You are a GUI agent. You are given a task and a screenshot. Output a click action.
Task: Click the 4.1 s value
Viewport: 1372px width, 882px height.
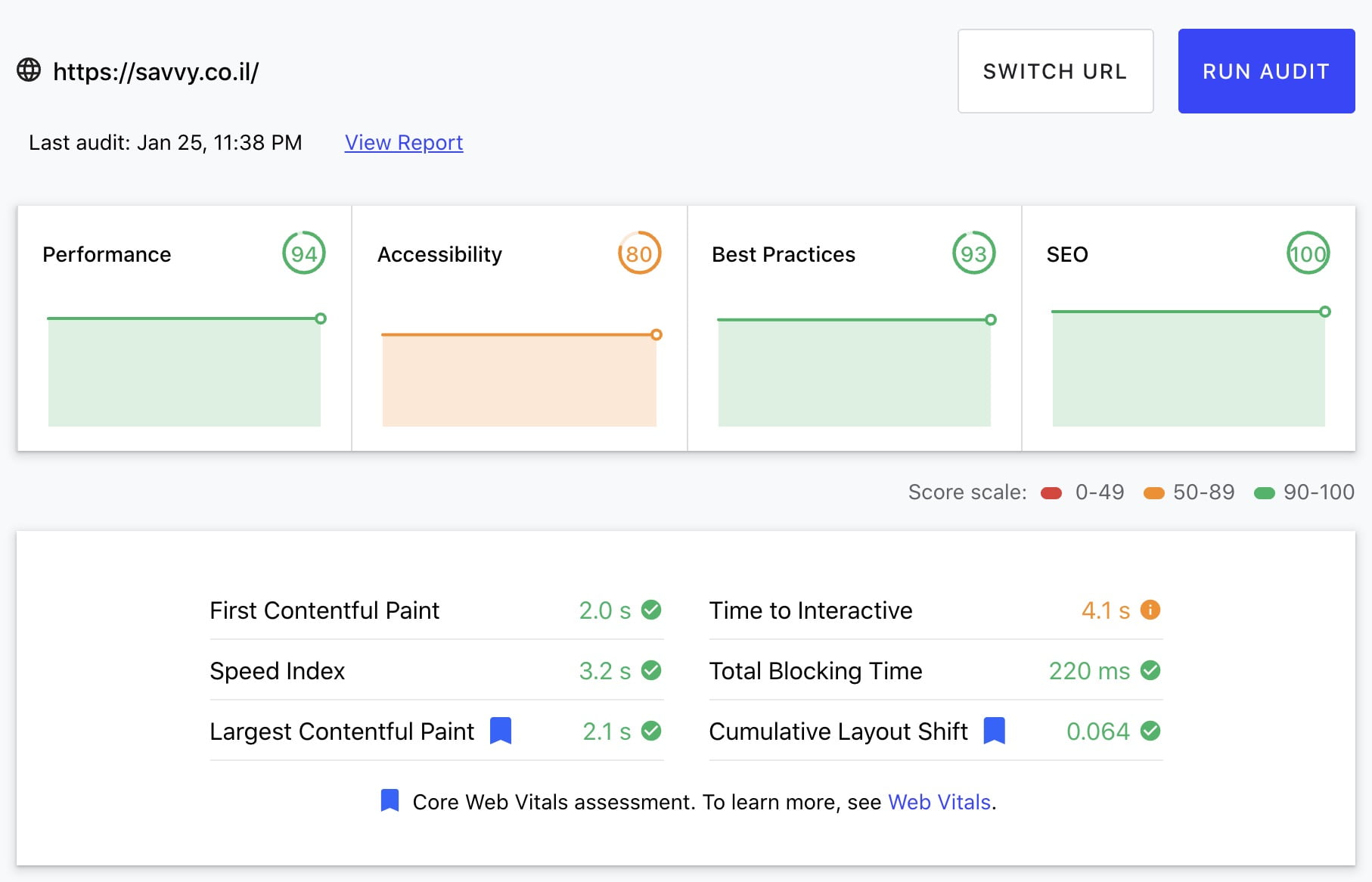coord(1106,610)
